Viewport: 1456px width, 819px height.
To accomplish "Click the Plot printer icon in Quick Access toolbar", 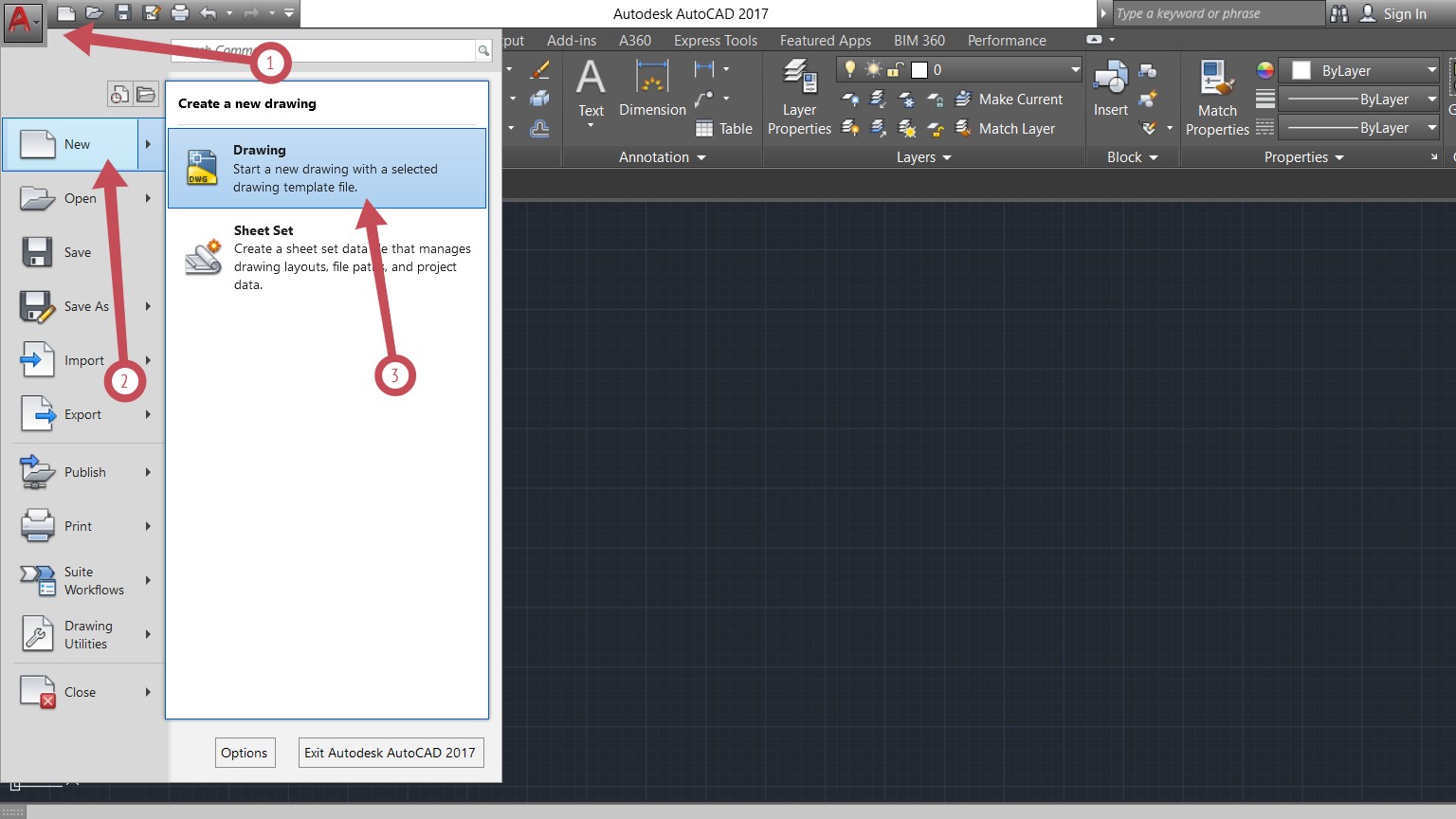I will point(180,13).
